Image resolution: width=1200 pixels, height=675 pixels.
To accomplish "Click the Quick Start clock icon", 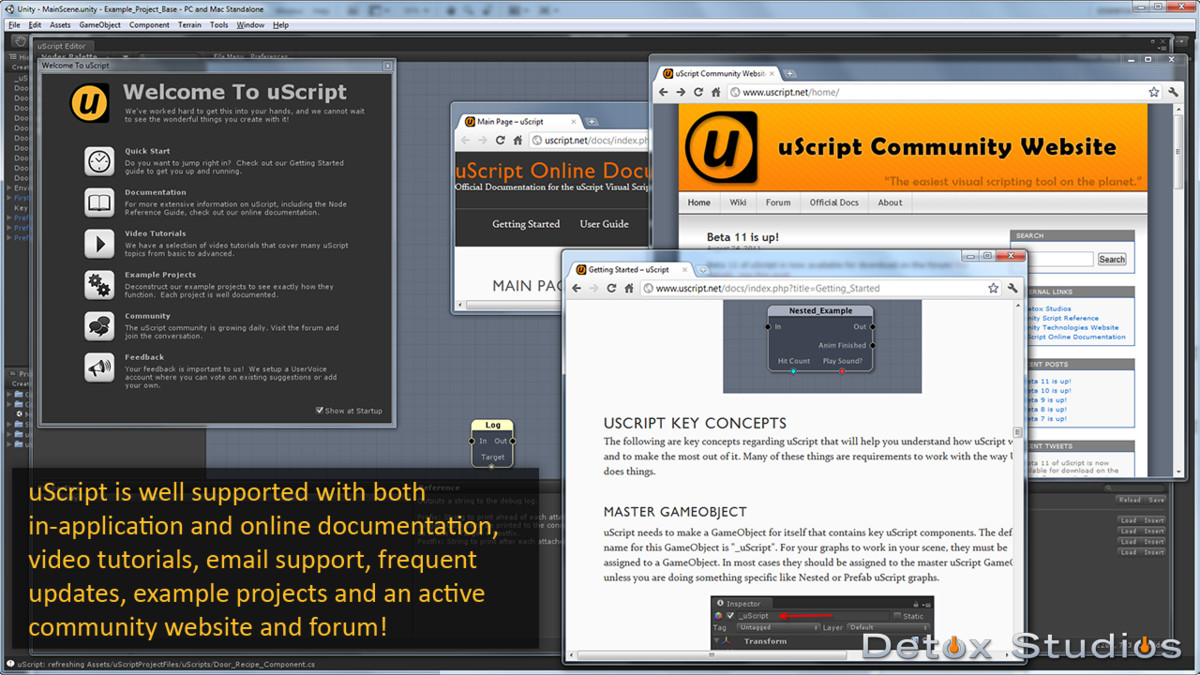I will click(99, 161).
